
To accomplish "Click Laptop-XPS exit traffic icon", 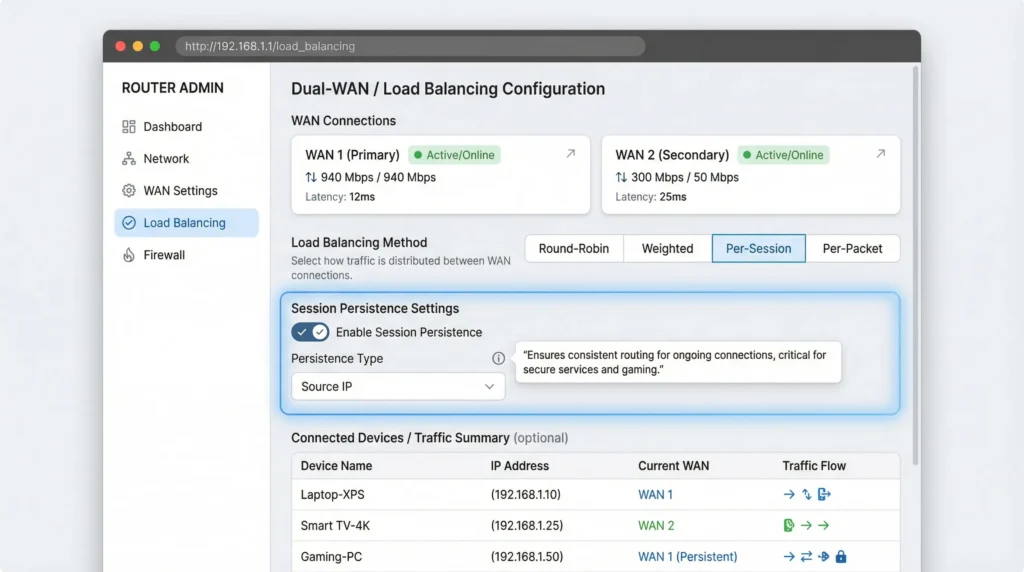I will tap(824, 494).
